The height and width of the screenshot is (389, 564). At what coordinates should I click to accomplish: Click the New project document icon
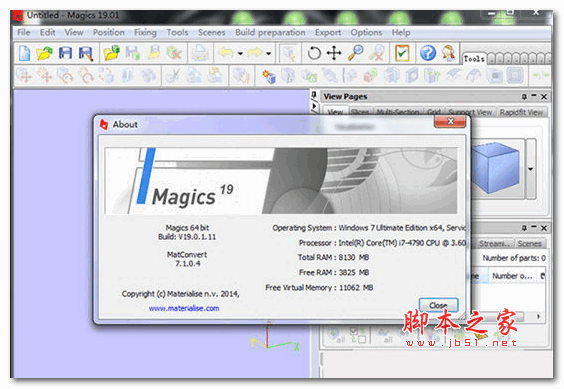(24, 53)
